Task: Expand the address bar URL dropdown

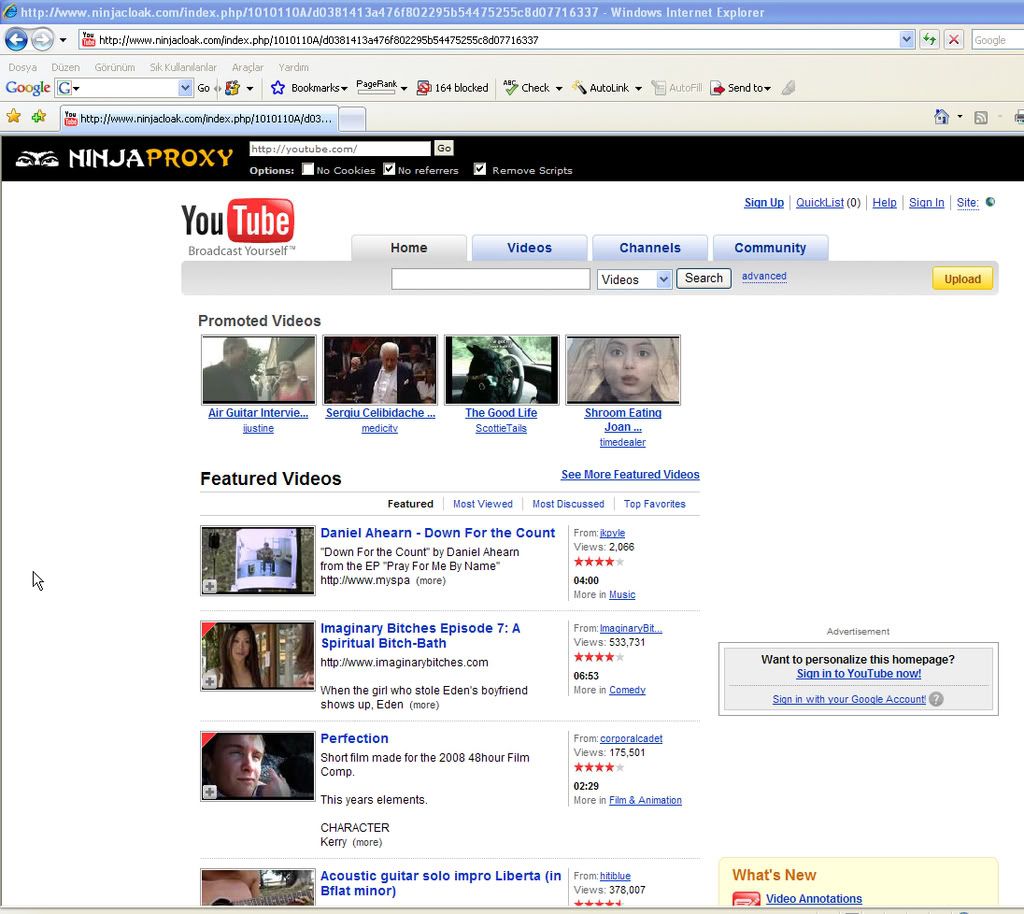Action: (906, 39)
